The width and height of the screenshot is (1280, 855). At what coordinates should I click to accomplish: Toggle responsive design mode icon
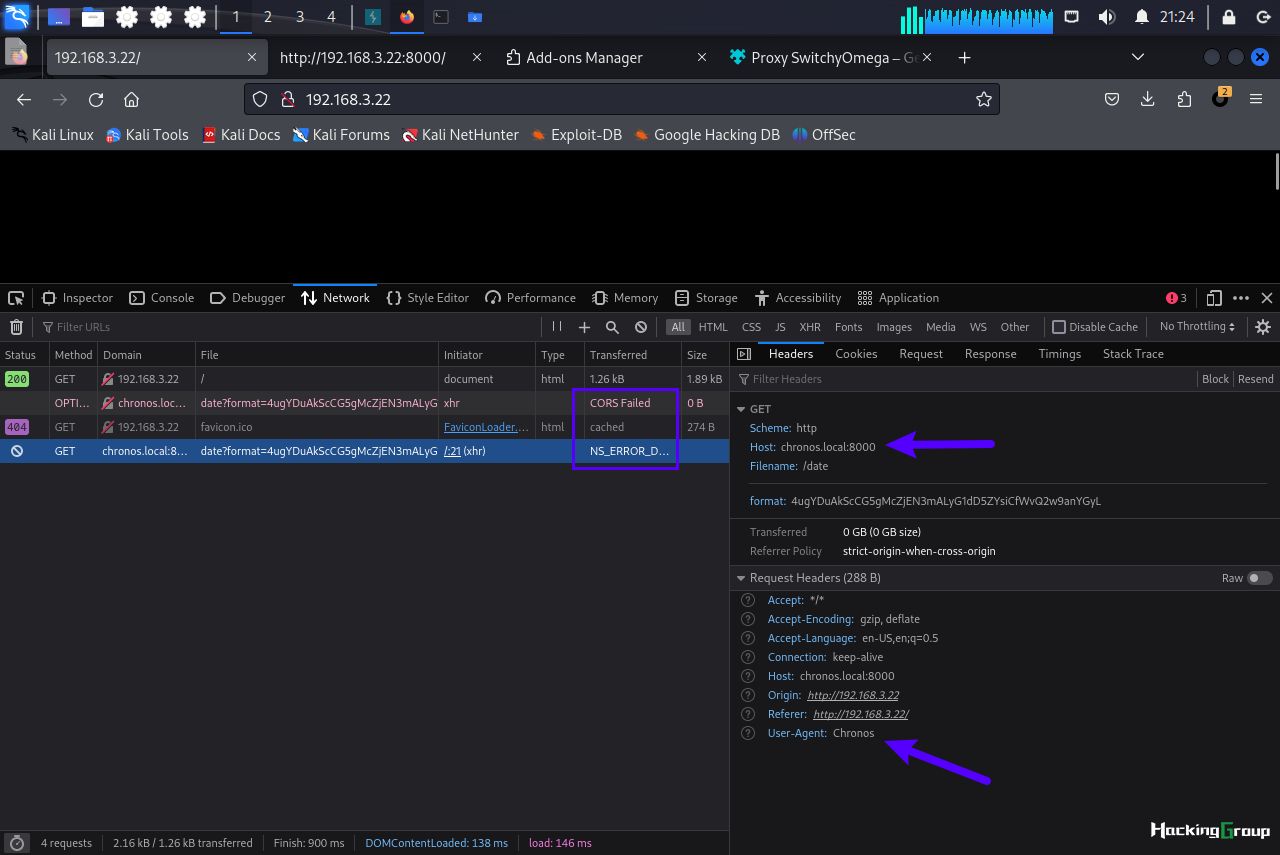1214,298
